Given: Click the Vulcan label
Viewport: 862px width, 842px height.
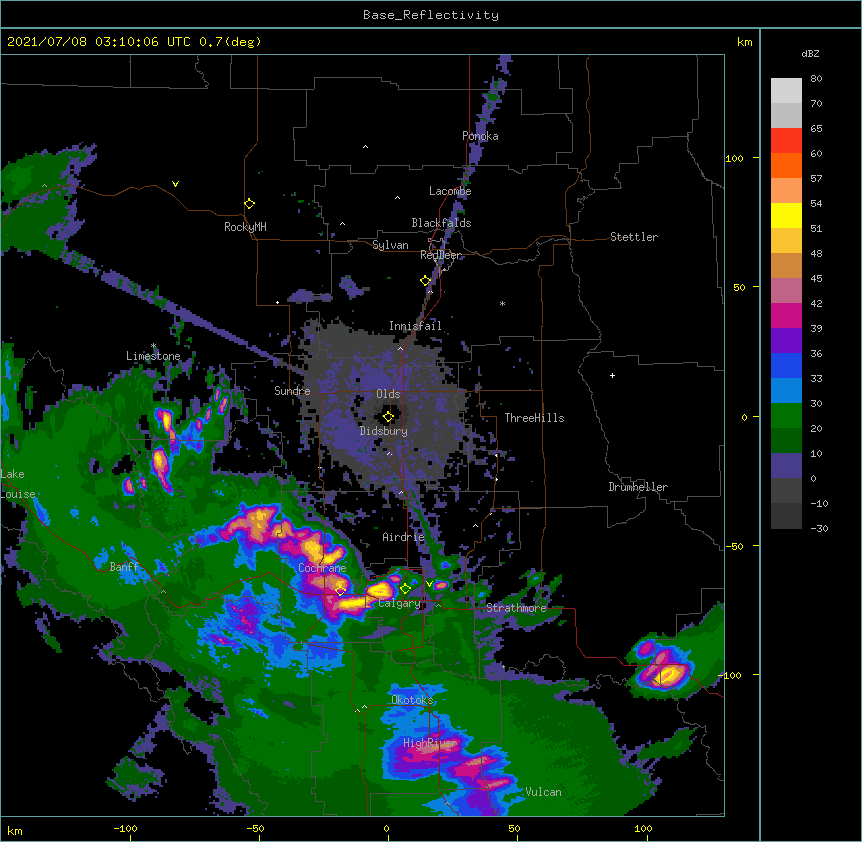Looking at the screenshot, I should [x=544, y=792].
